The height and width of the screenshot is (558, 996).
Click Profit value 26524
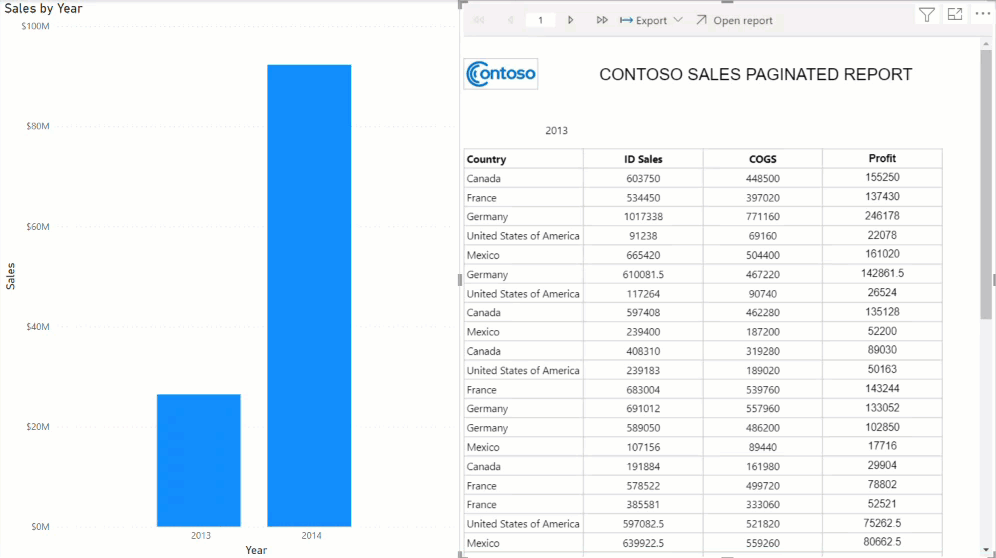pyautogui.click(x=882, y=292)
